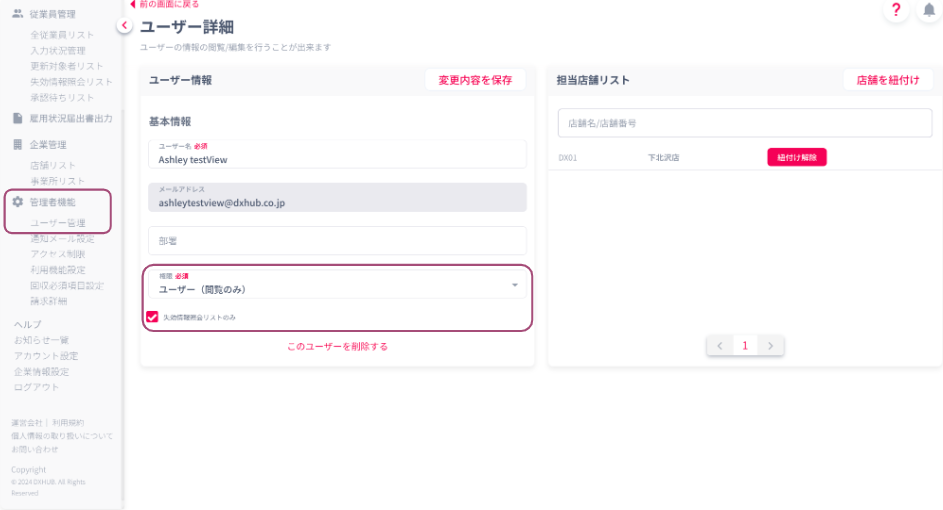Image resolution: width=943 pixels, height=510 pixels.
Task: Click the 従業員管理 people icon
Action: [x=17, y=14]
